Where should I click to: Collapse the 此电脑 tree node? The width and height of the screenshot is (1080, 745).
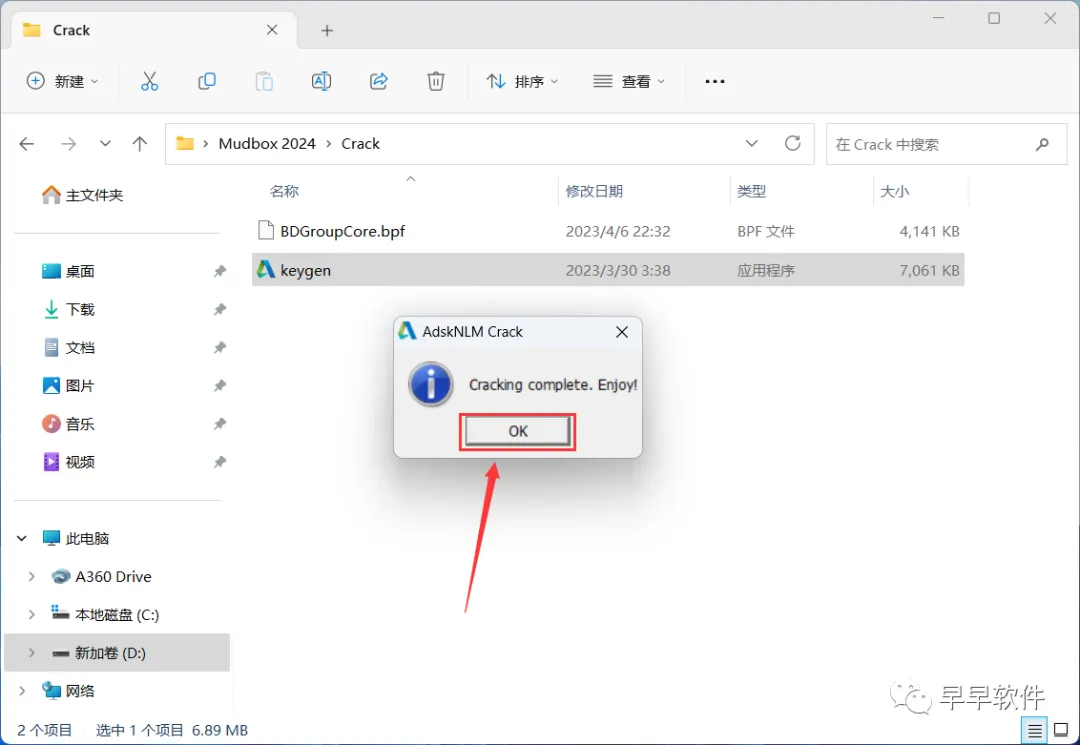tap(22, 538)
